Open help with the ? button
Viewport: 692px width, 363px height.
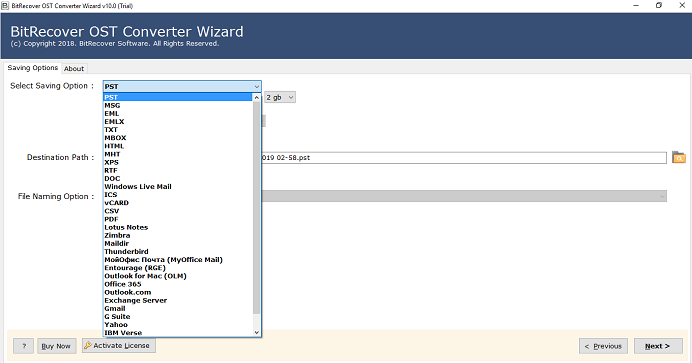click(23, 346)
